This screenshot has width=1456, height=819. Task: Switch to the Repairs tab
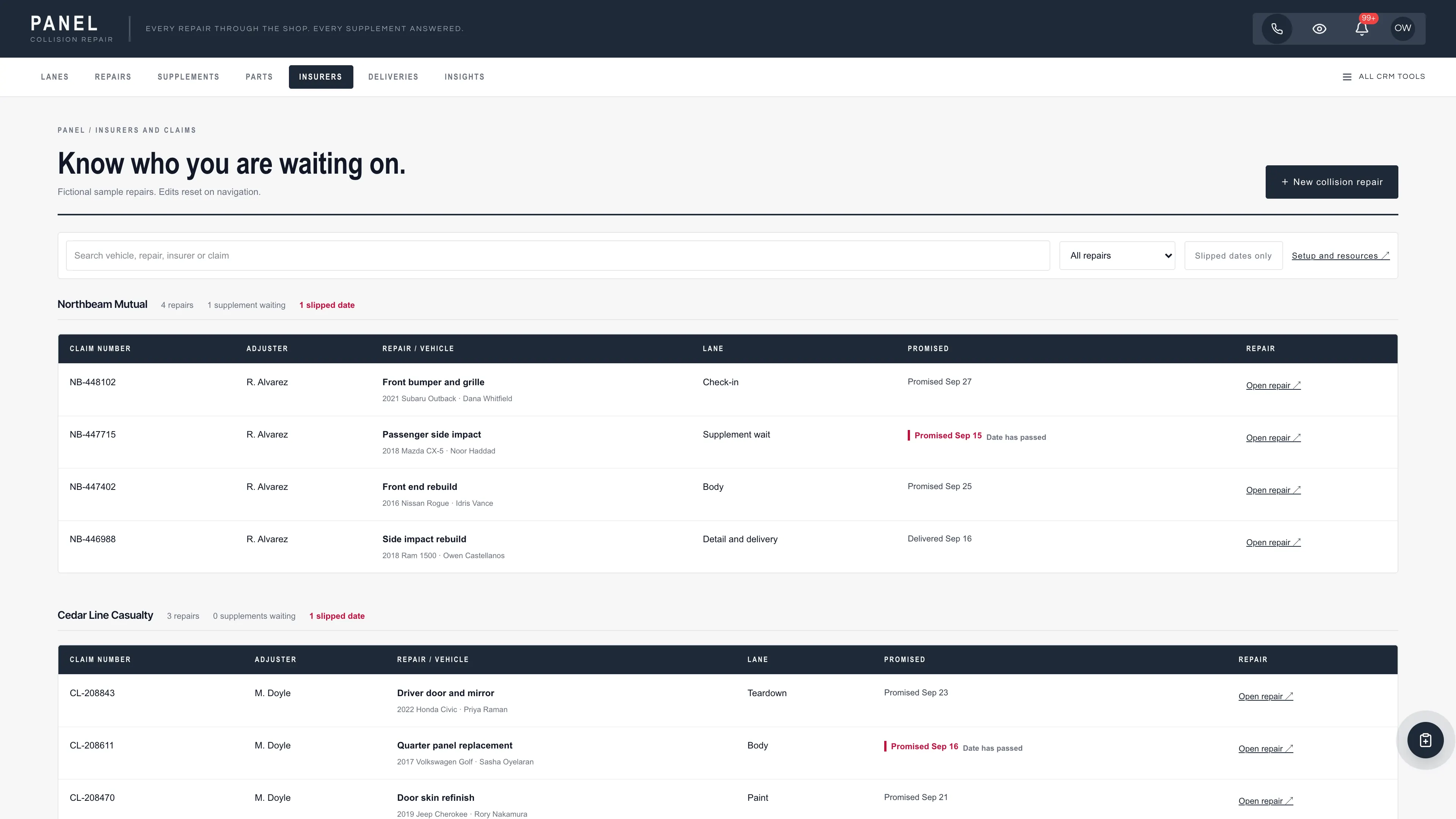[113, 77]
